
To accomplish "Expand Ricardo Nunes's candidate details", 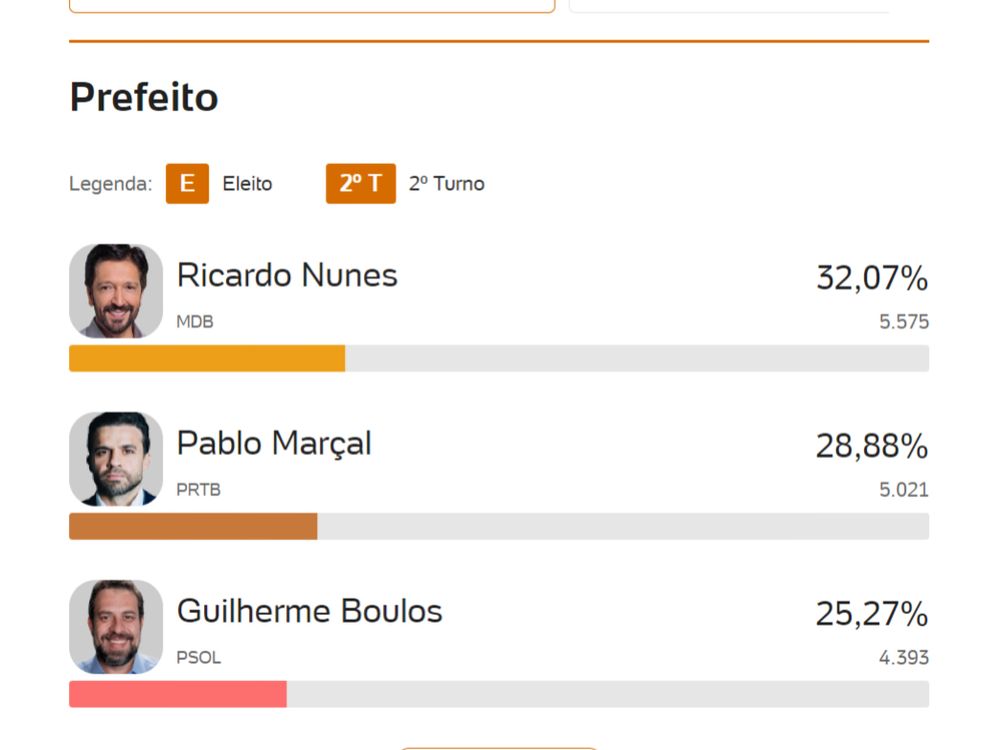I will [x=287, y=275].
